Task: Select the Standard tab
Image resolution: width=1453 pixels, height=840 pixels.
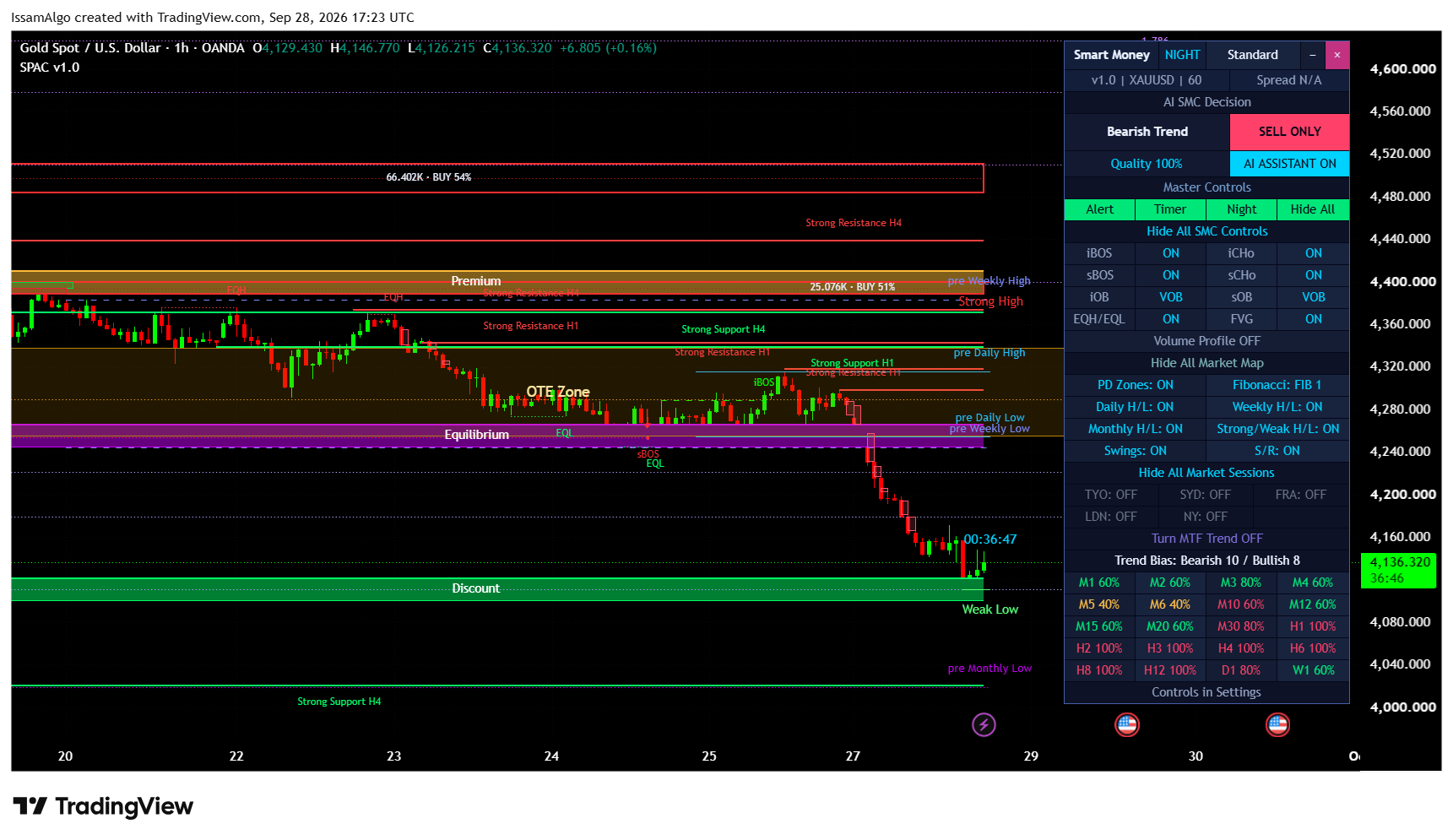Action: (x=1253, y=55)
